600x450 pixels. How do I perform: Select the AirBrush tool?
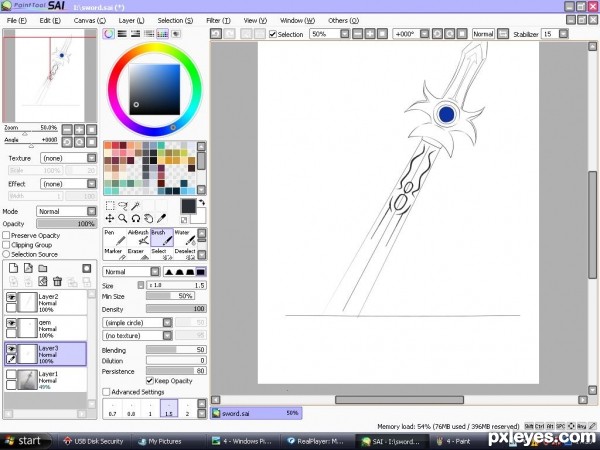pyautogui.click(x=138, y=237)
